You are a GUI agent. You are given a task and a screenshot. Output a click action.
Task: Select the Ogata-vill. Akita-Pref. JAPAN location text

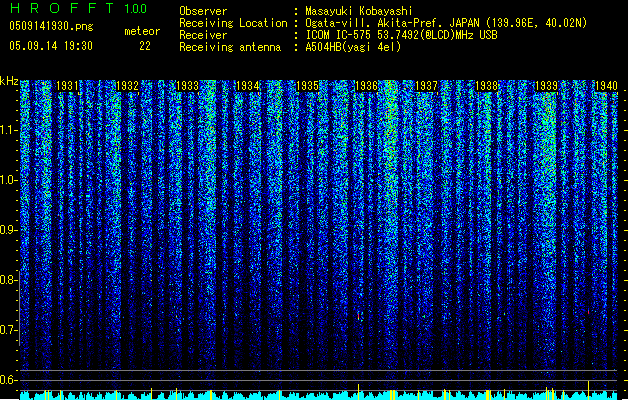click(x=446, y=23)
